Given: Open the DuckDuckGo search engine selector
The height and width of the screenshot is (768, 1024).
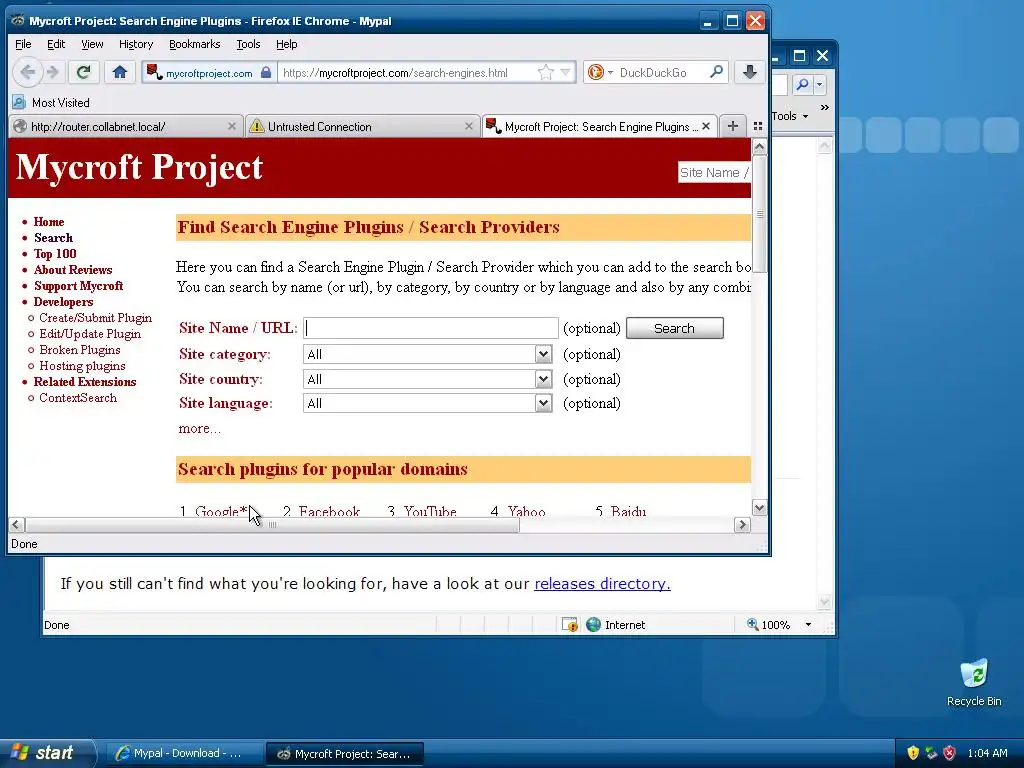Looking at the screenshot, I should point(600,72).
